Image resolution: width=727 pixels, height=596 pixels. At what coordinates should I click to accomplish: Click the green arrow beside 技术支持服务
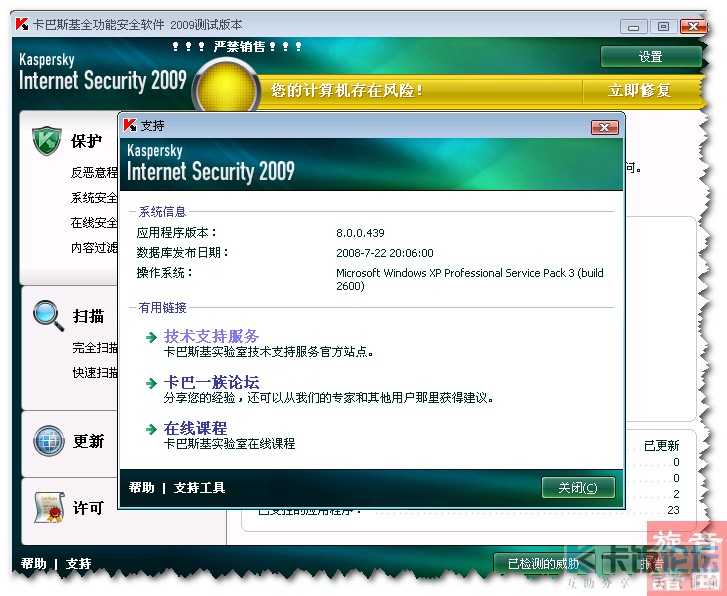[x=151, y=337]
